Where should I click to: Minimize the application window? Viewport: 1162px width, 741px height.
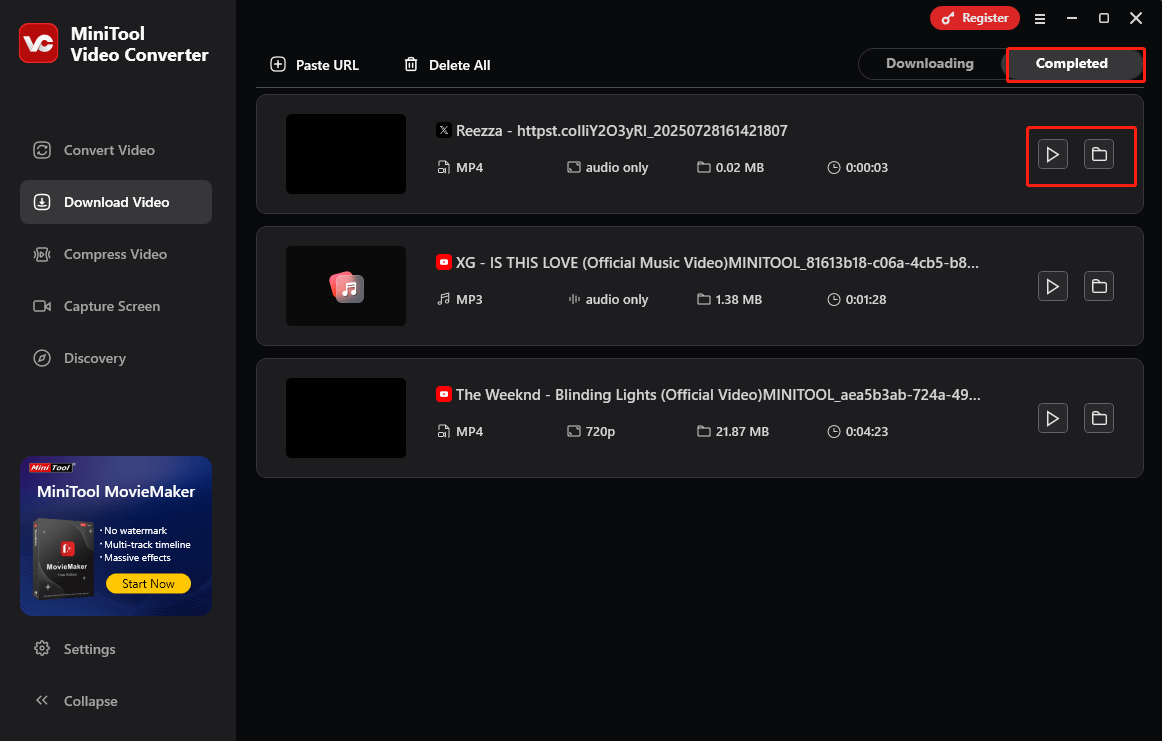[1072, 18]
